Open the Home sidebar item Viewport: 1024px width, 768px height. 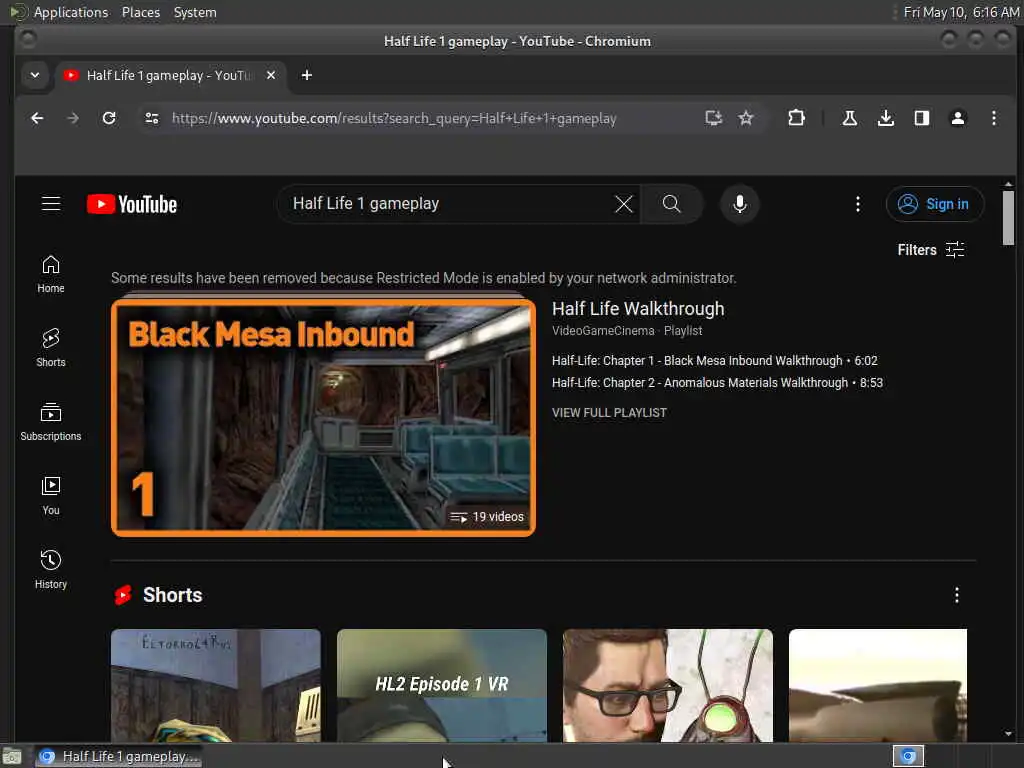click(51, 274)
